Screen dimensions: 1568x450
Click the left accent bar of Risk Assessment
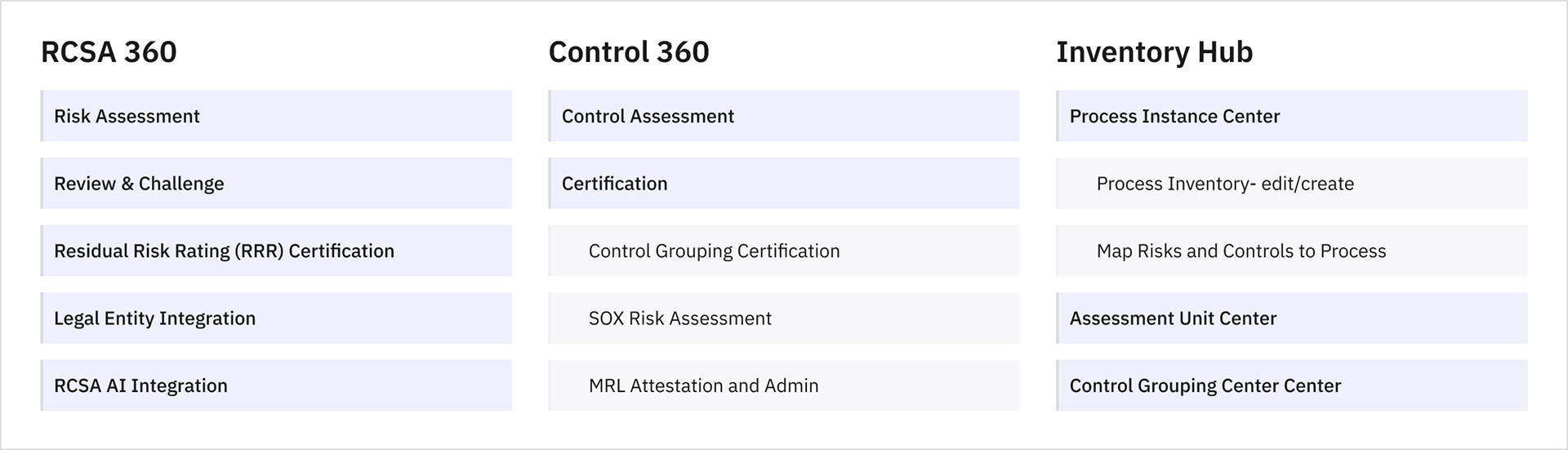pyautogui.click(x=42, y=116)
